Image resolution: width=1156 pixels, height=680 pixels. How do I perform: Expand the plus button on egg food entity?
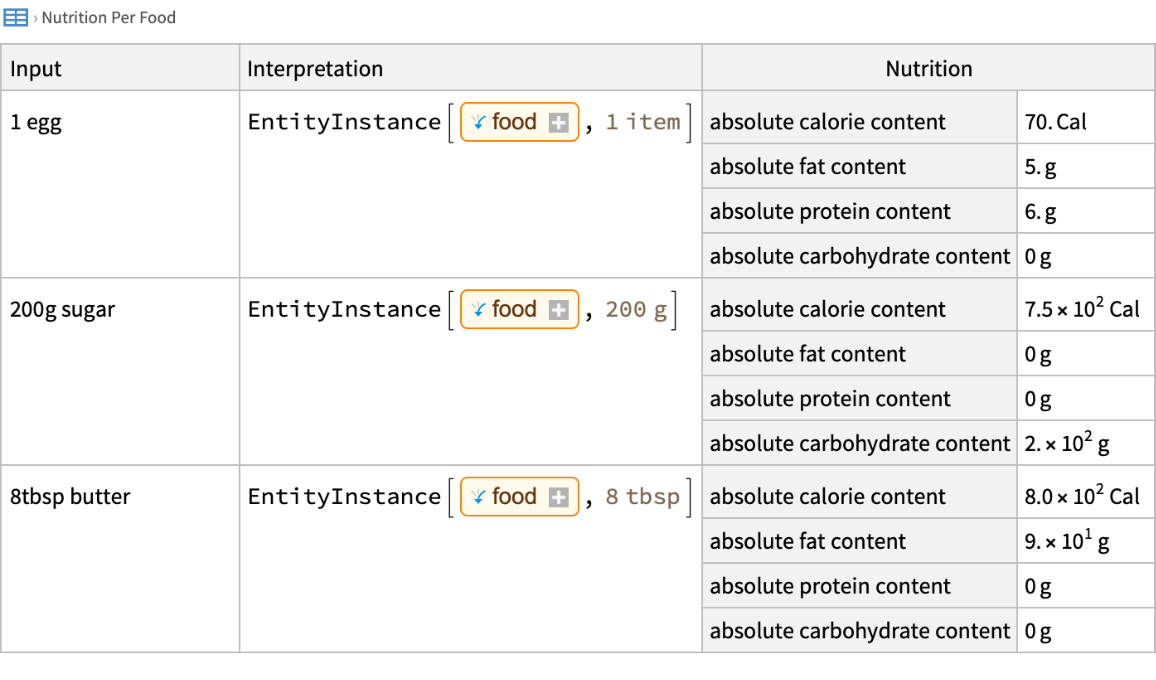559,123
